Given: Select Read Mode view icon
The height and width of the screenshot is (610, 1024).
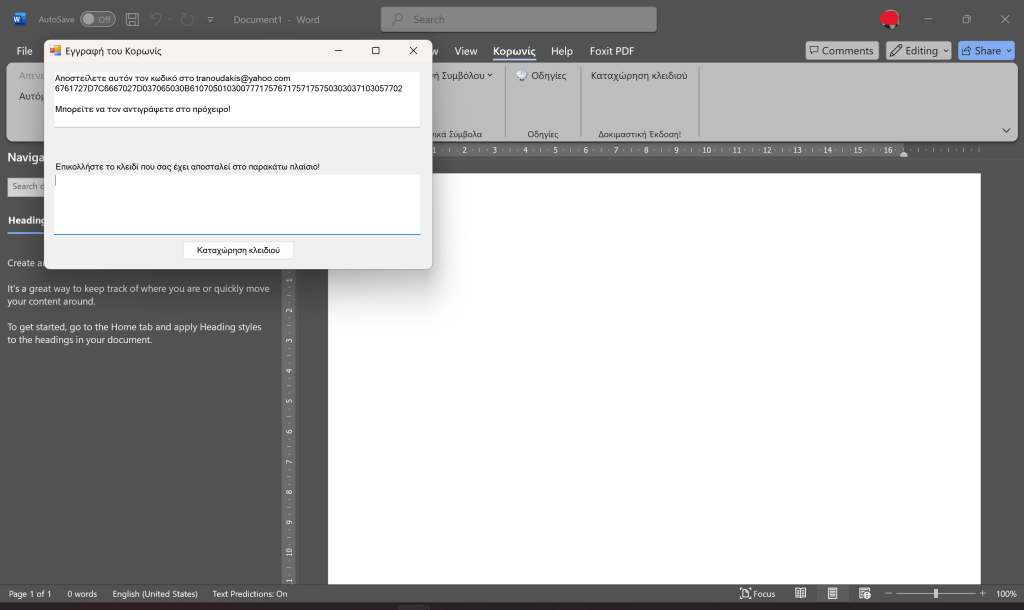Looking at the screenshot, I should click(x=800, y=594).
